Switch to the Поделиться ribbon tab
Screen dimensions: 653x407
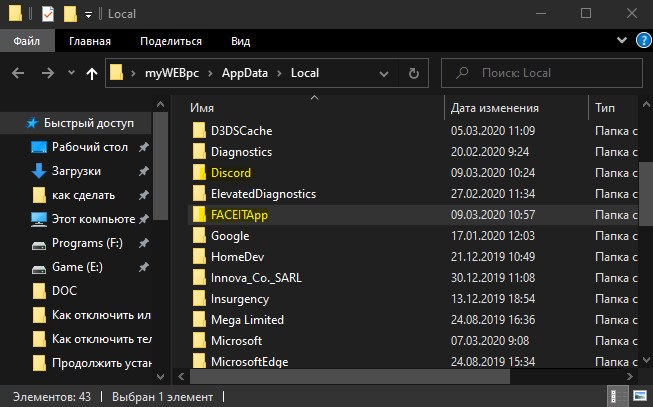[171, 41]
